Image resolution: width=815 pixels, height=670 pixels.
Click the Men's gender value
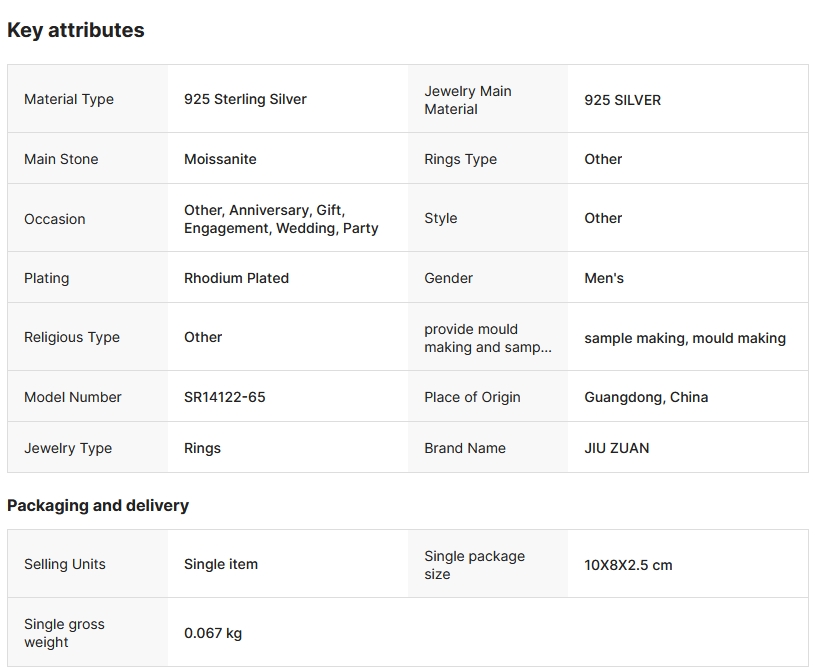[604, 278]
